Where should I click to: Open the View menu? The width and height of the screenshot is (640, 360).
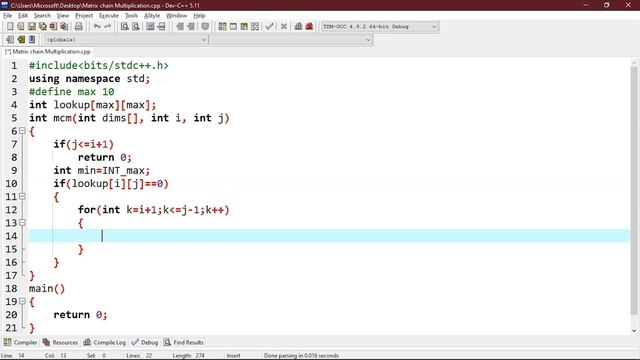[62, 16]
